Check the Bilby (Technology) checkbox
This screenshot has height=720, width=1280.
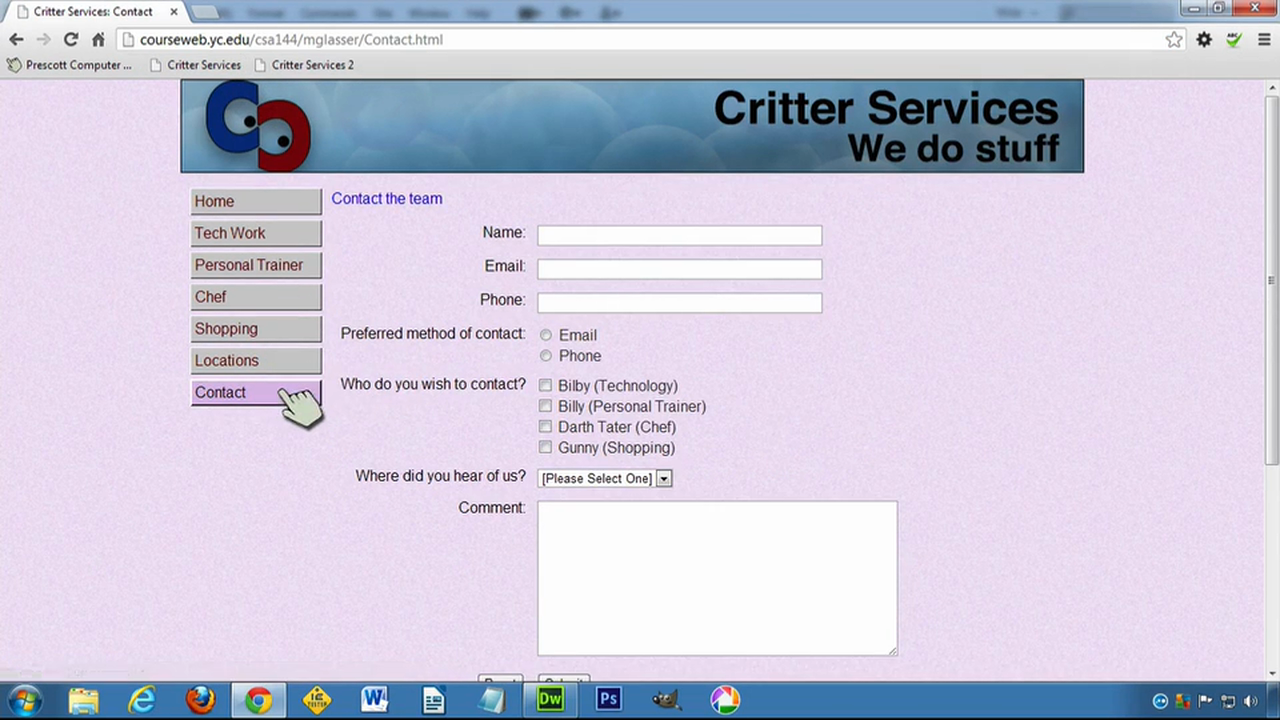click(x=545, y=385)
